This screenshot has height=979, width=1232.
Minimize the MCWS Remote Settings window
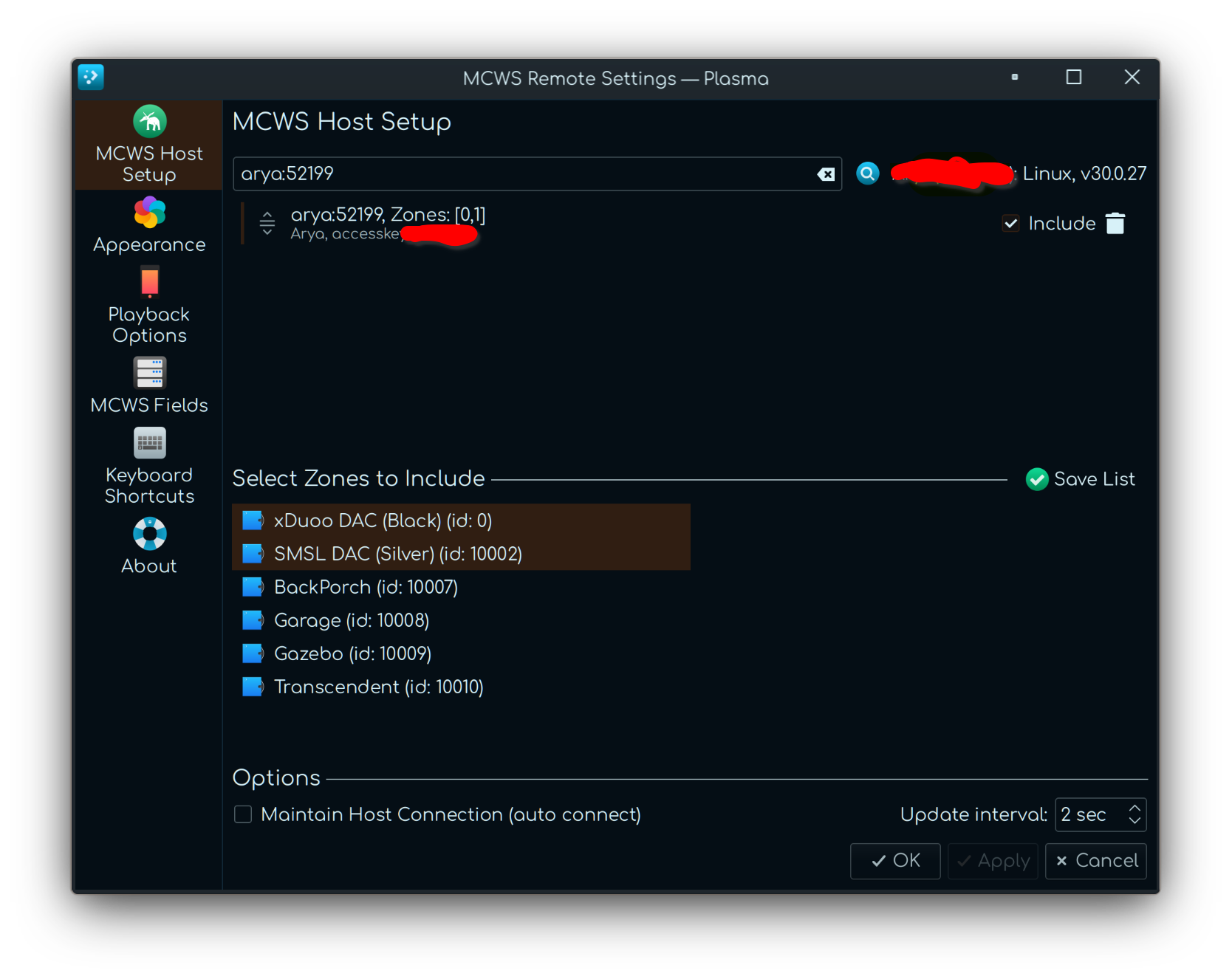click(1015, 77)
